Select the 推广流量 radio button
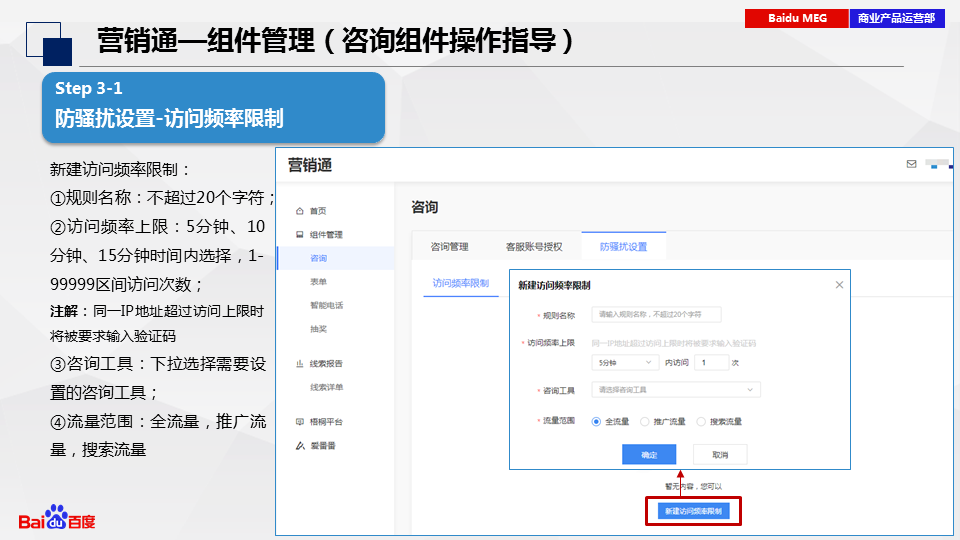The height and width of the screenshot is (540, 960). click(644, 422)
